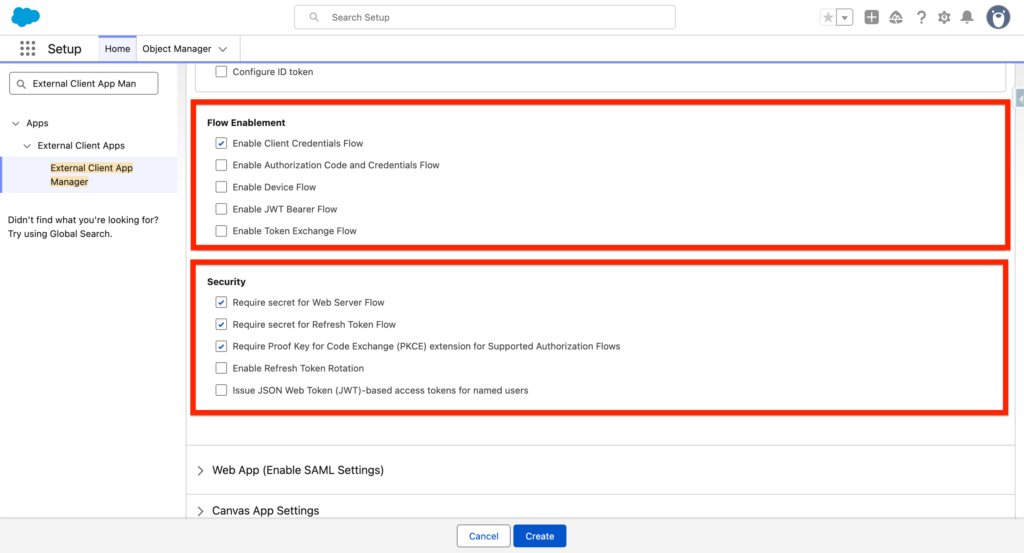Screen dimensions: 1024x553
Task: Switch to the Home tab
Action: click(117, 49)
